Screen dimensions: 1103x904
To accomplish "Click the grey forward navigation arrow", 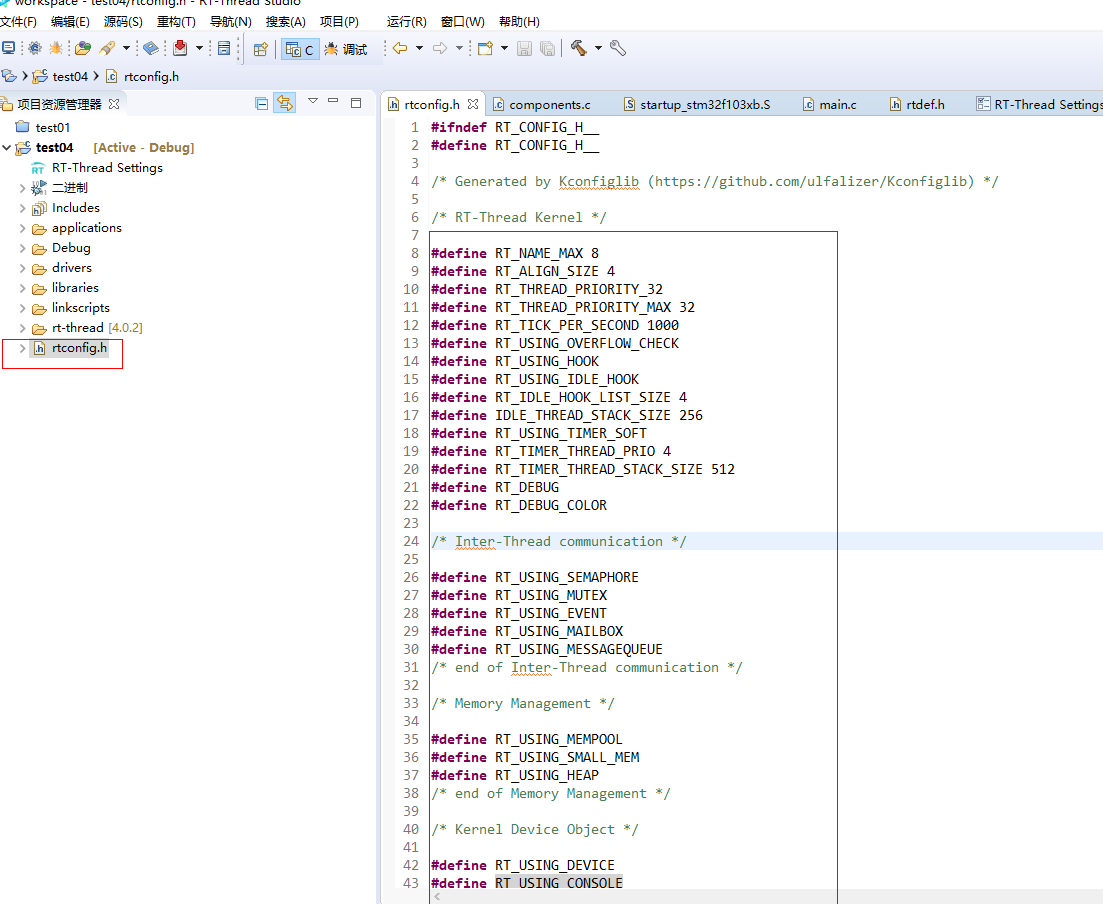I will click(x=440, y=48).
